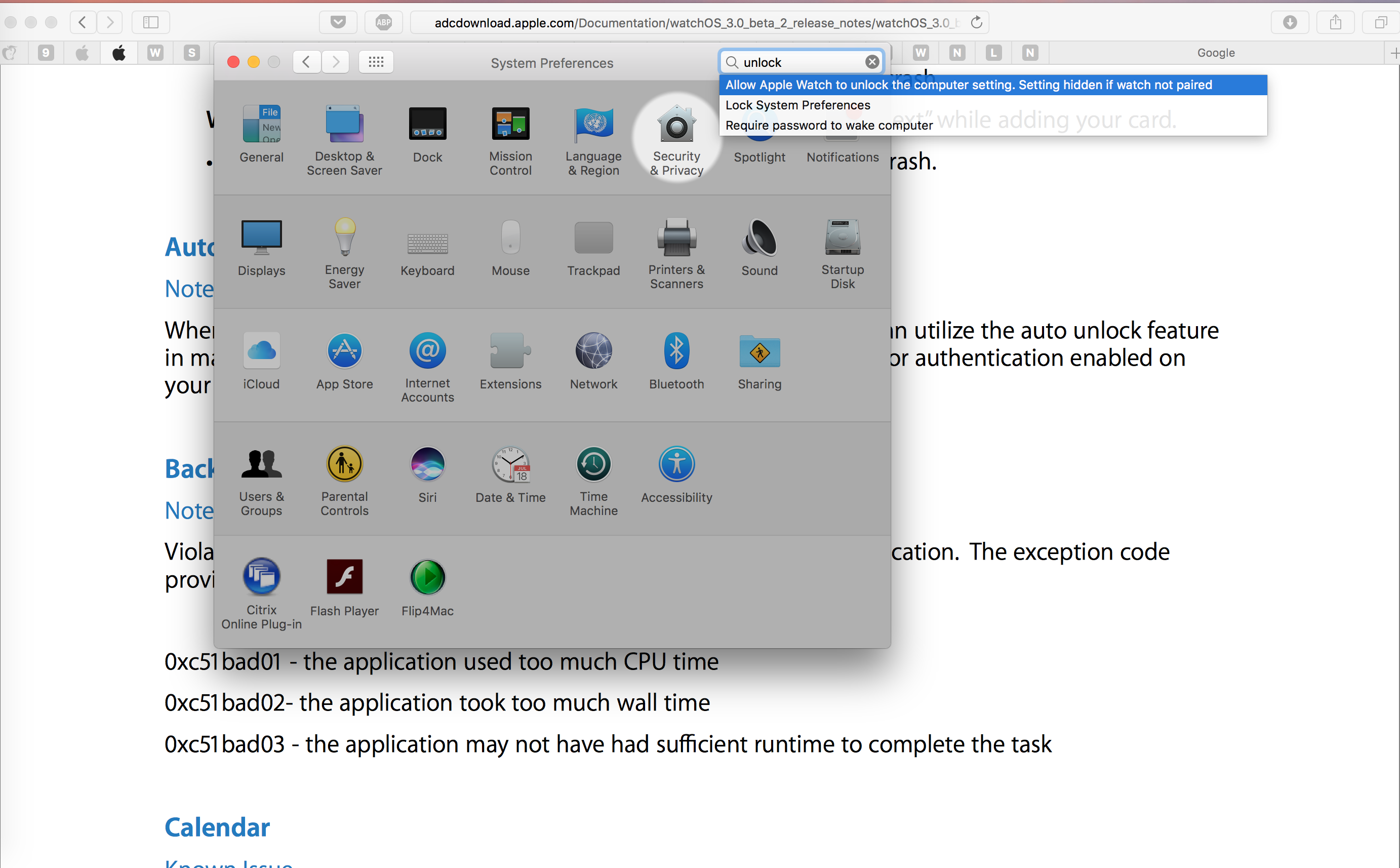
Task: Show all Safari tabs overview
Action: point(1381,22)
